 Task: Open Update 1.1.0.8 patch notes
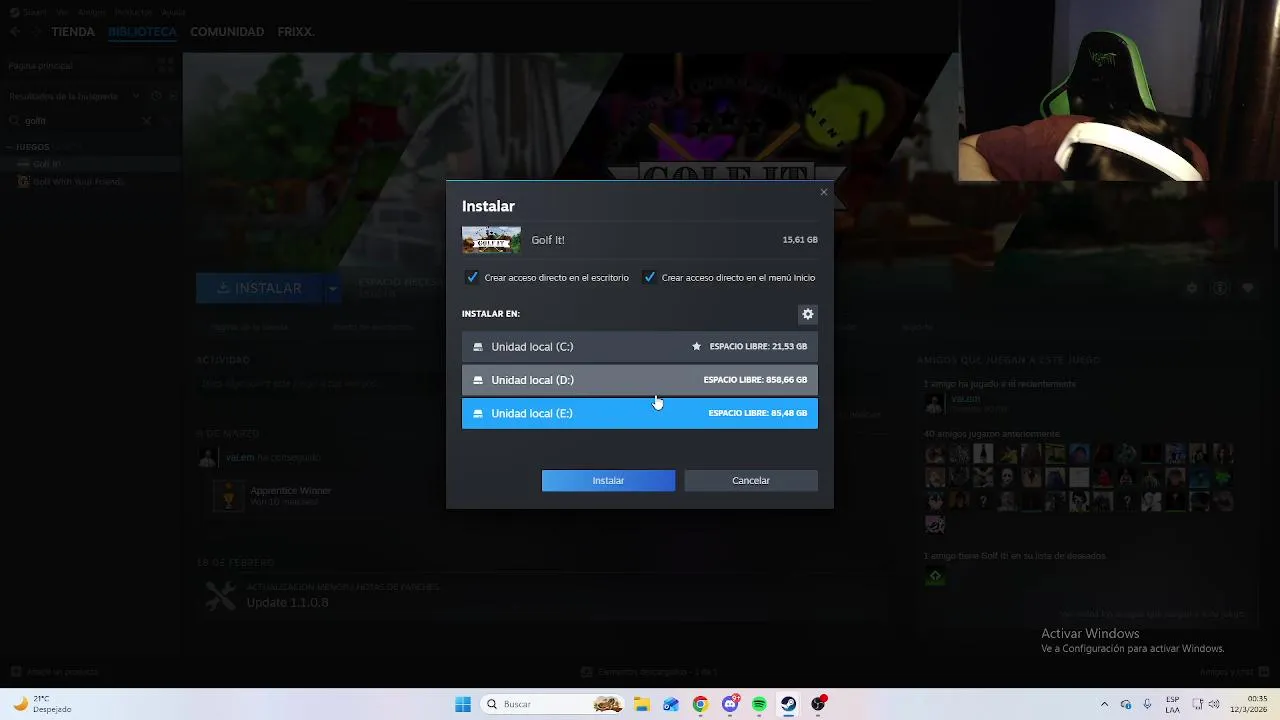pos(288,603)
